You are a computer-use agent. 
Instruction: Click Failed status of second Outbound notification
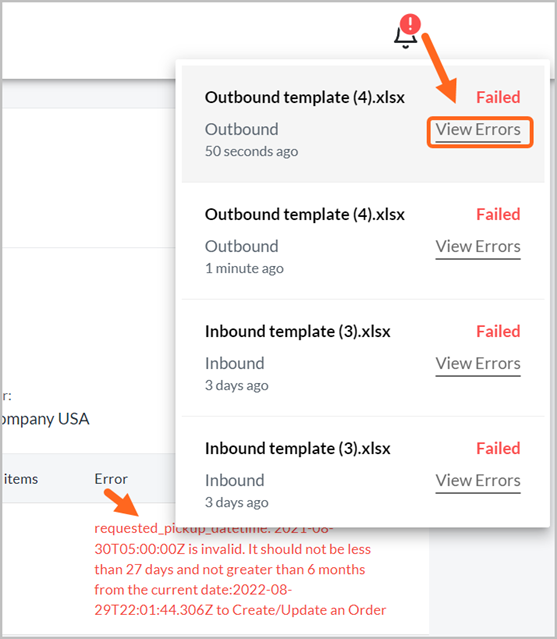(498, 214)
